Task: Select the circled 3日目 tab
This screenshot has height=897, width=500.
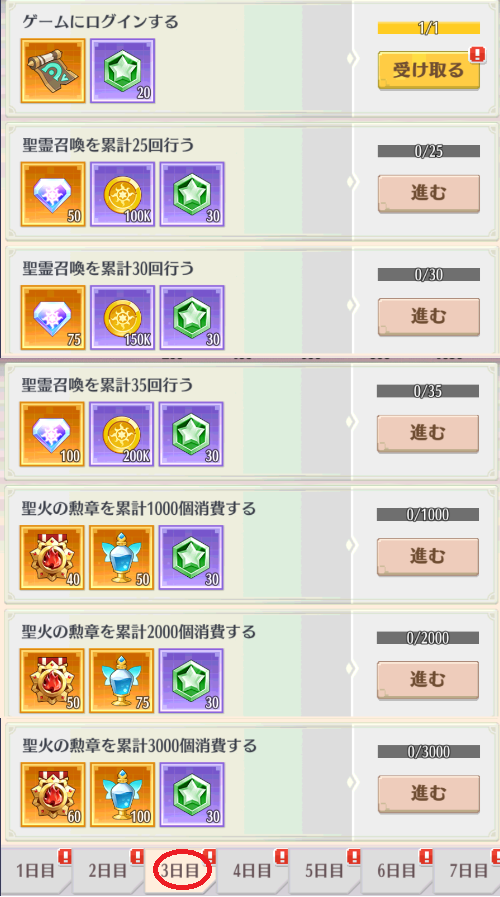Action: (180, 871)
